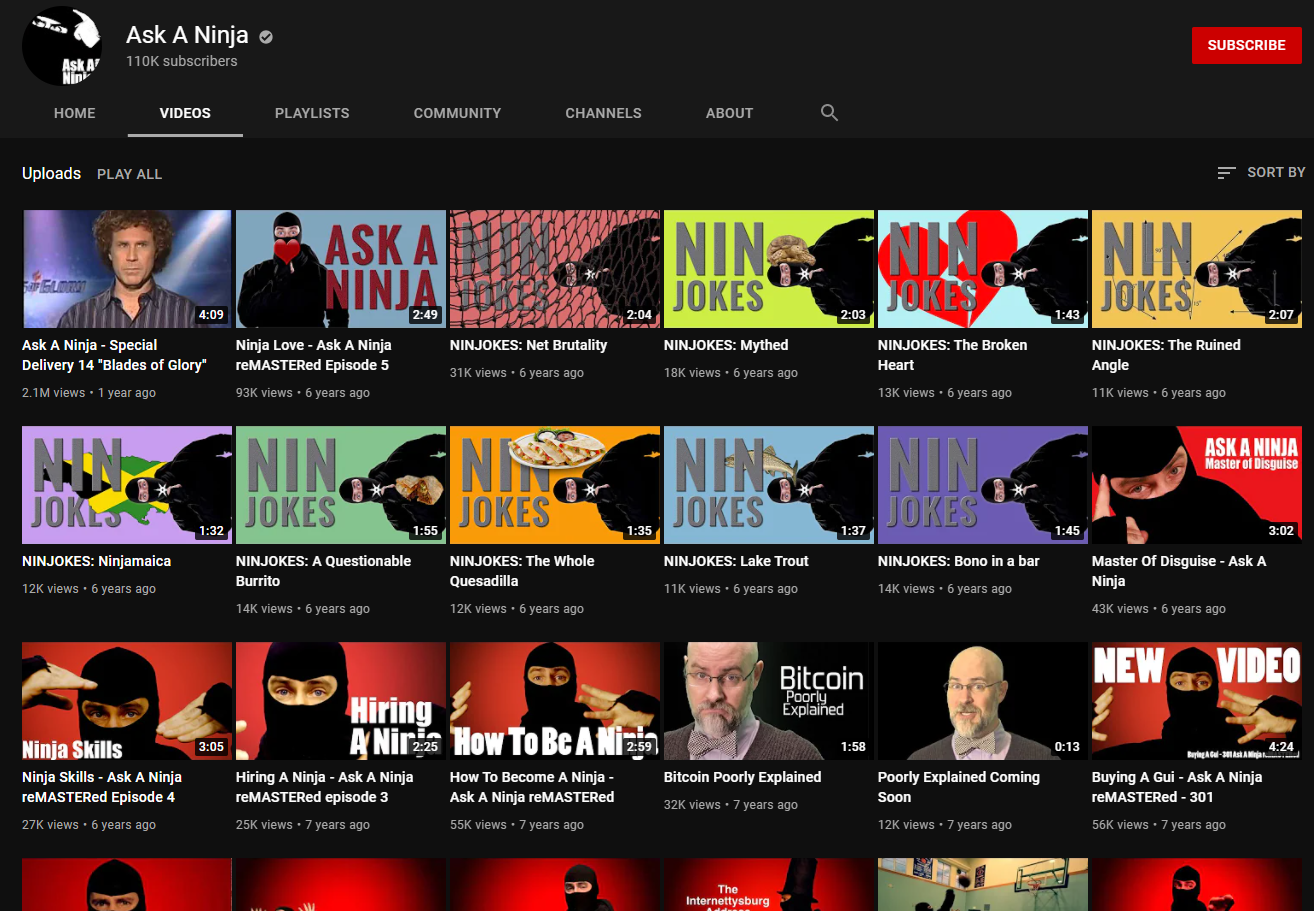This screenshot has height=911, width=1314.
Task: Play the Hiring A Ninja thumbnail
Action: click(341, 701)
